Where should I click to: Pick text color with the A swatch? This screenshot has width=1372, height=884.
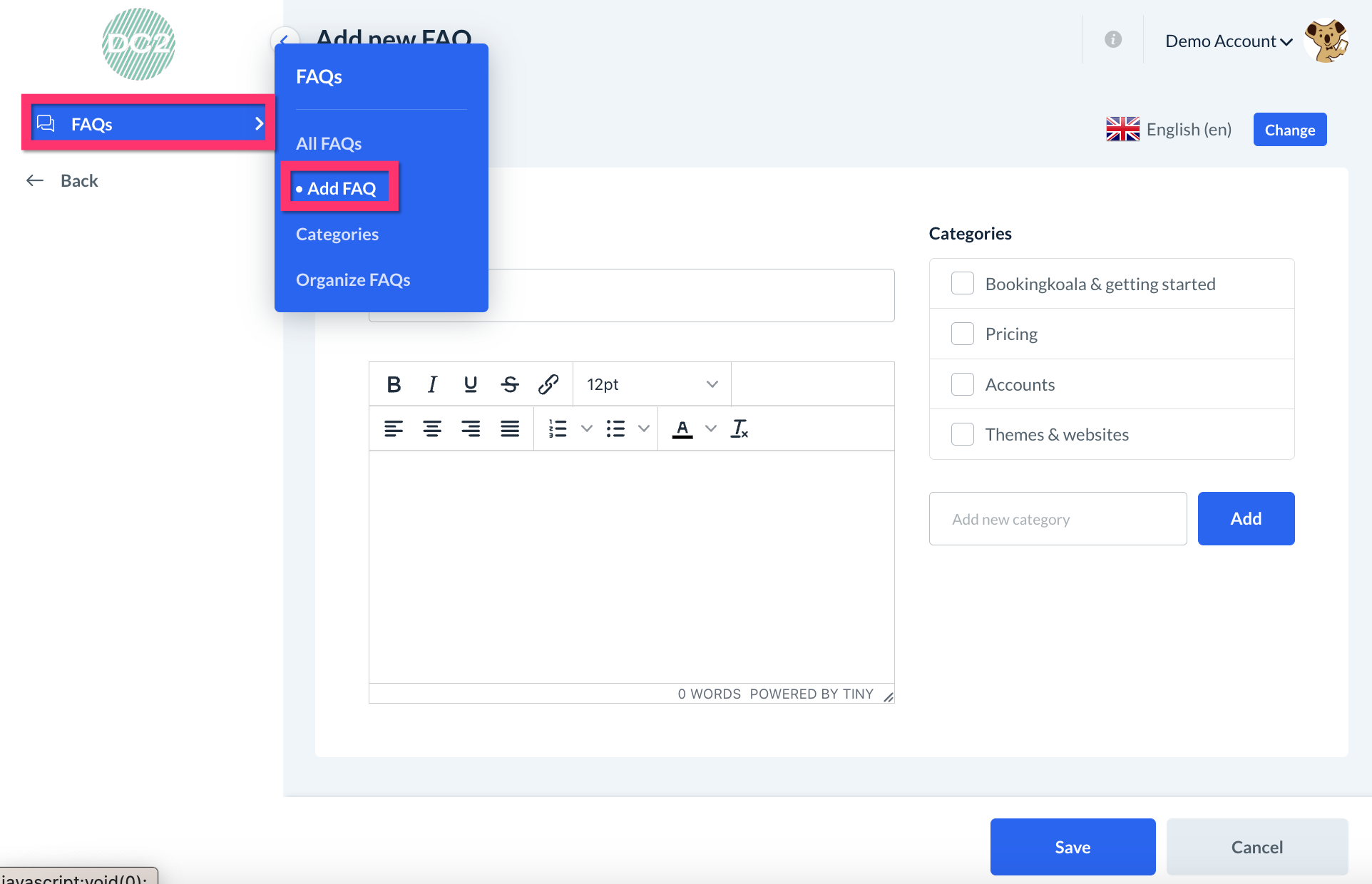pos(682,429)
